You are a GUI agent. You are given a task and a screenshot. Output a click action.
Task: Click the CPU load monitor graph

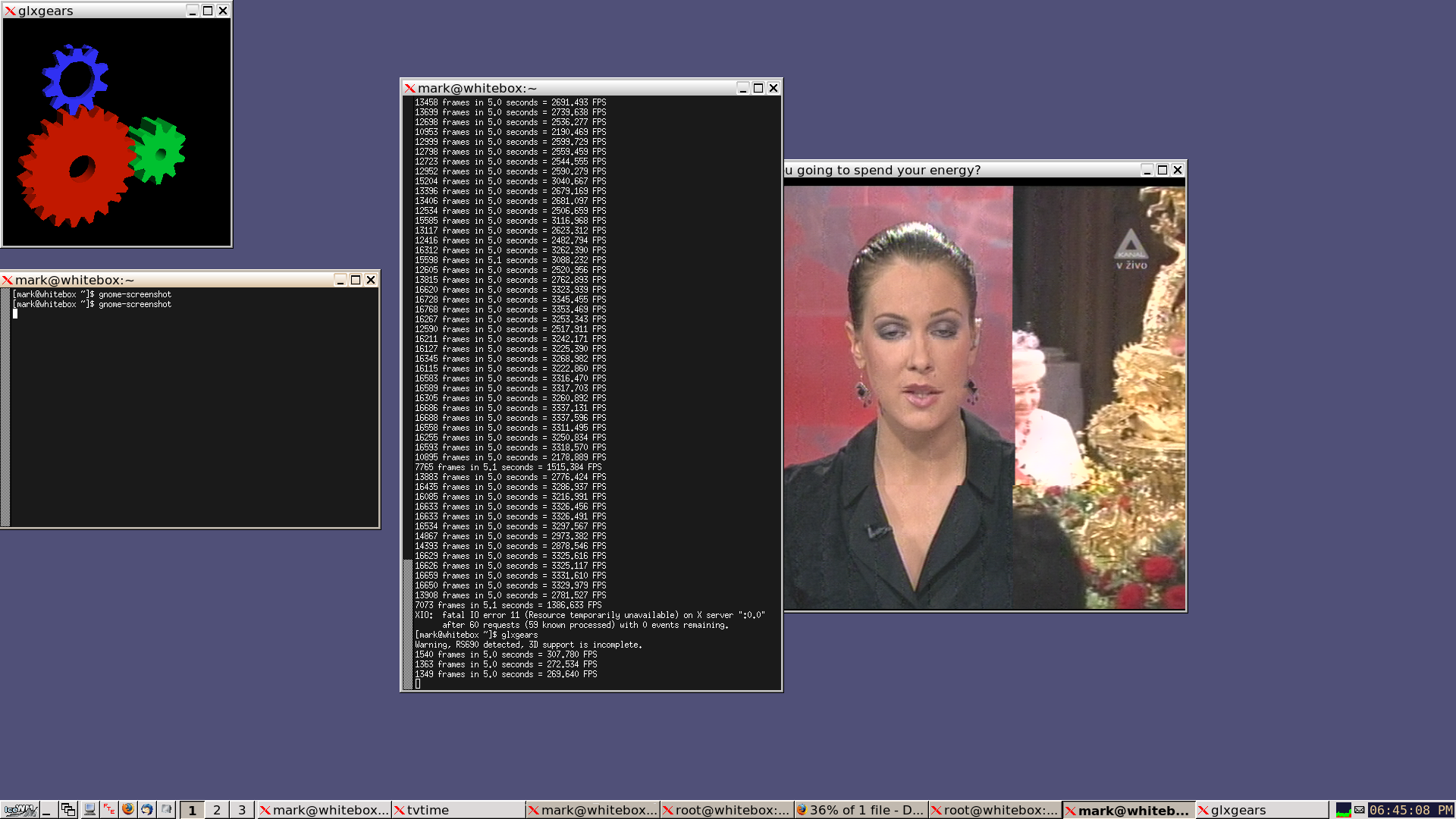[x=1343, y=810]
